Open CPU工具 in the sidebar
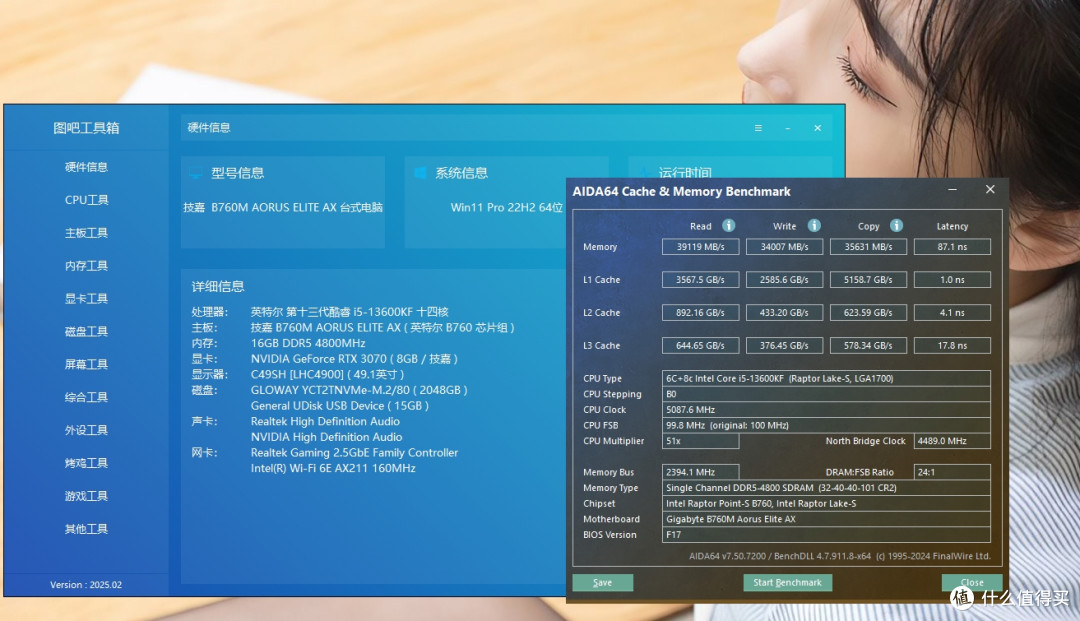Viewport: 1080px width, 621px height. coord(86,200)
